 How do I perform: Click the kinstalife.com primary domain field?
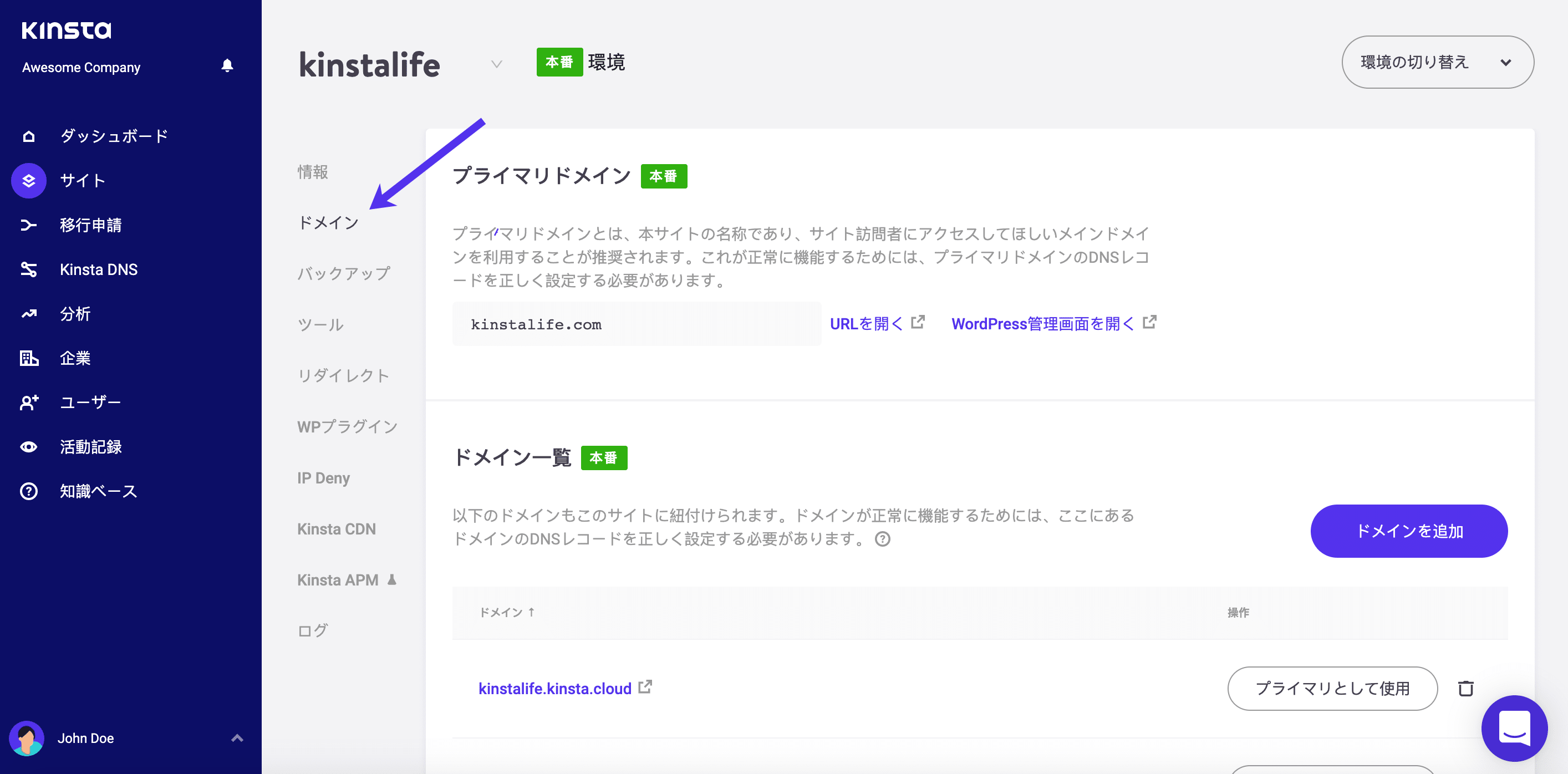(x=637, y=324)
